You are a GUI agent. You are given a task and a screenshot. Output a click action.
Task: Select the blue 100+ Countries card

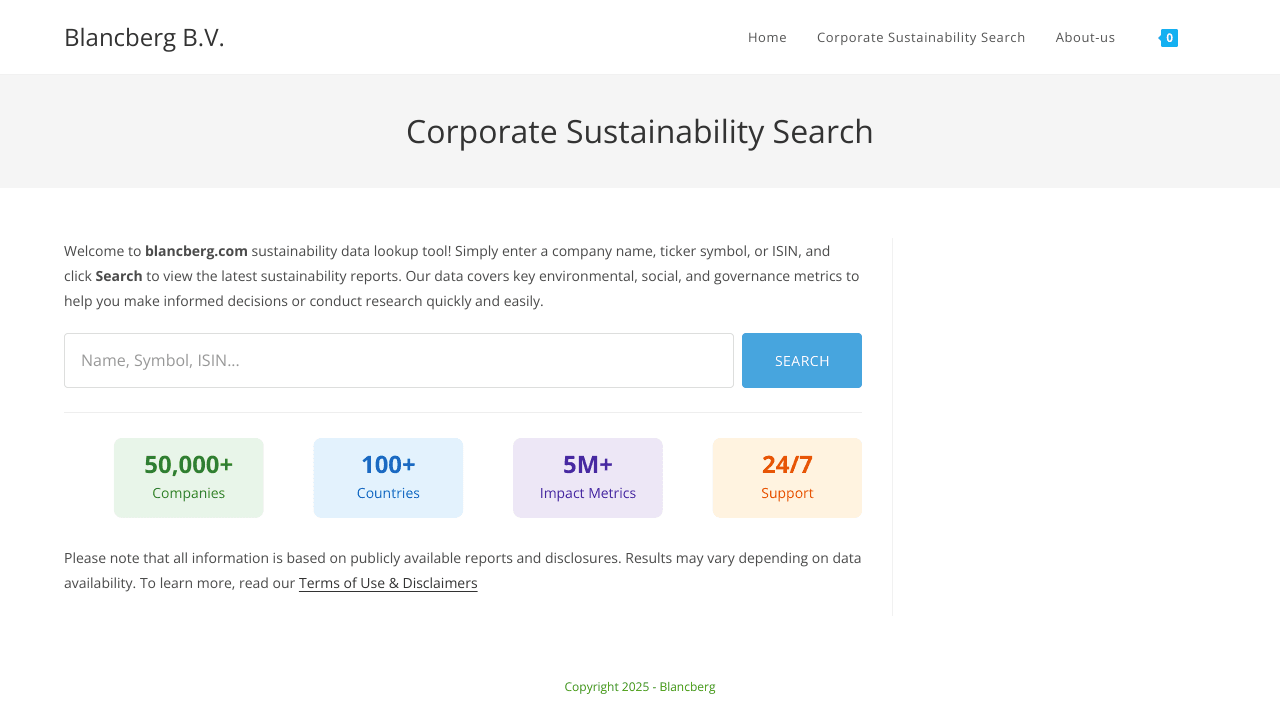(388, 478)
